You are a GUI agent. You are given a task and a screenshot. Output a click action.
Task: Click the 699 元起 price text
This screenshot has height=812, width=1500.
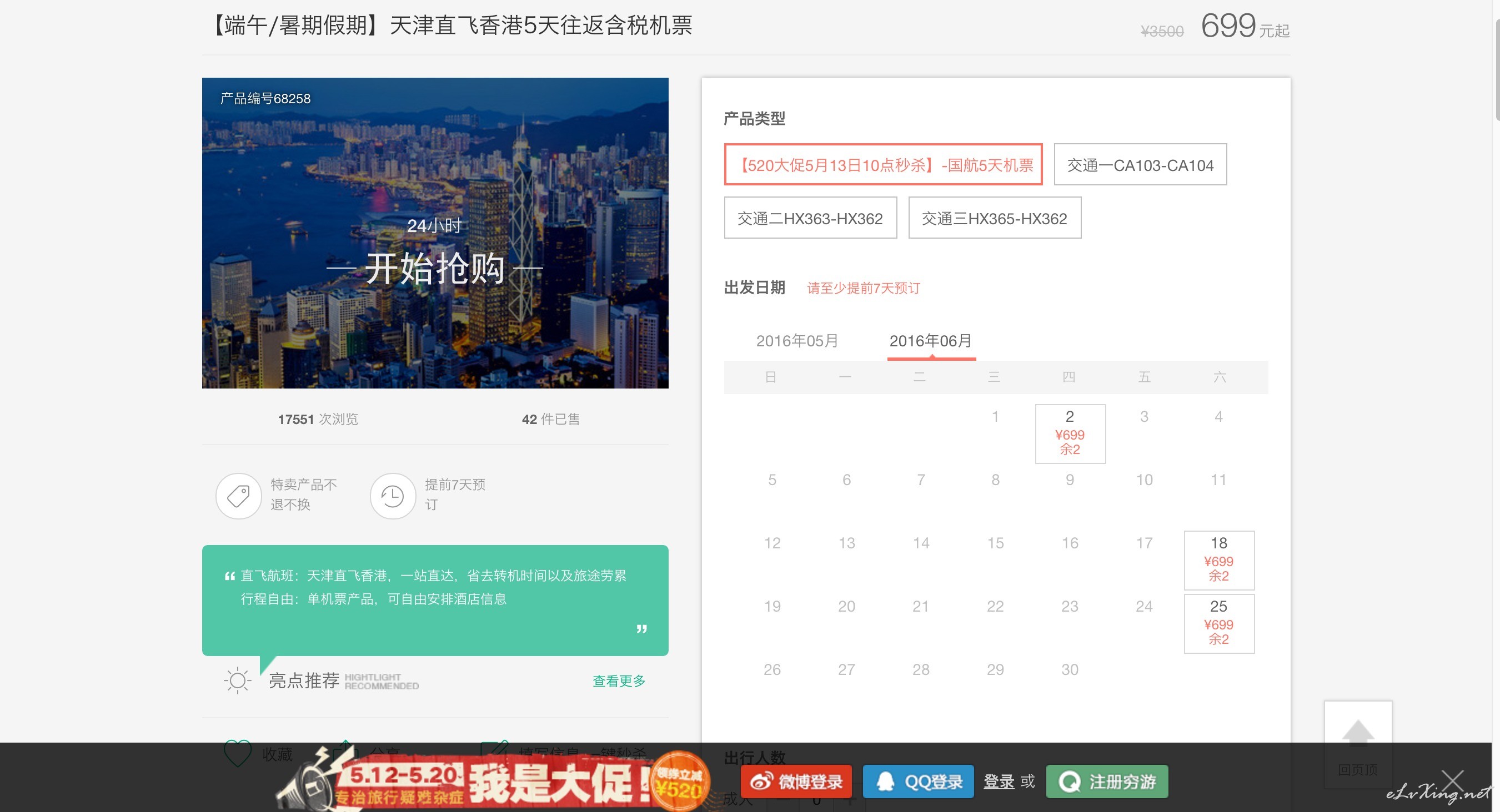pyautogui.click(x=1246, y=26)
